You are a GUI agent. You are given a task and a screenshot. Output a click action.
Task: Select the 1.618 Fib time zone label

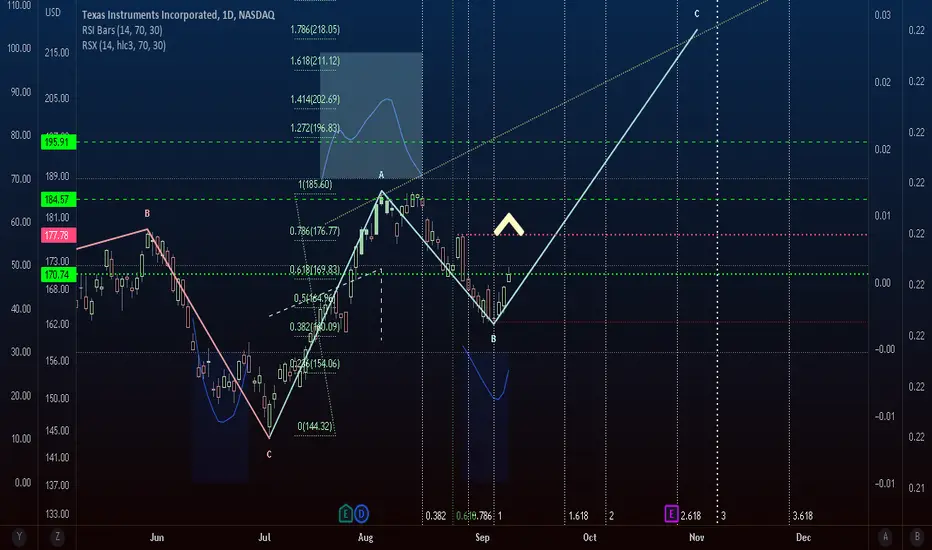(578, 516)
